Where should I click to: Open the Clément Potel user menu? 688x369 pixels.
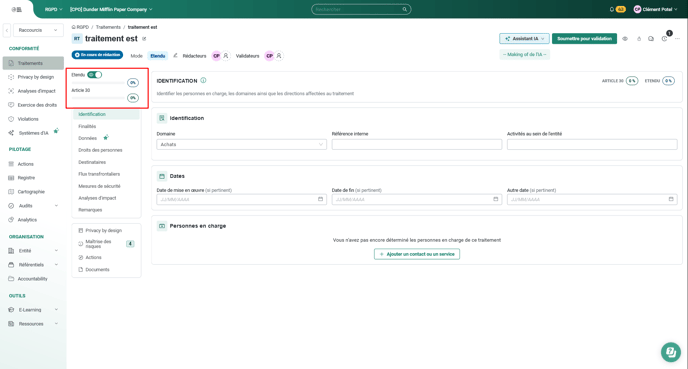coord(656,9)
